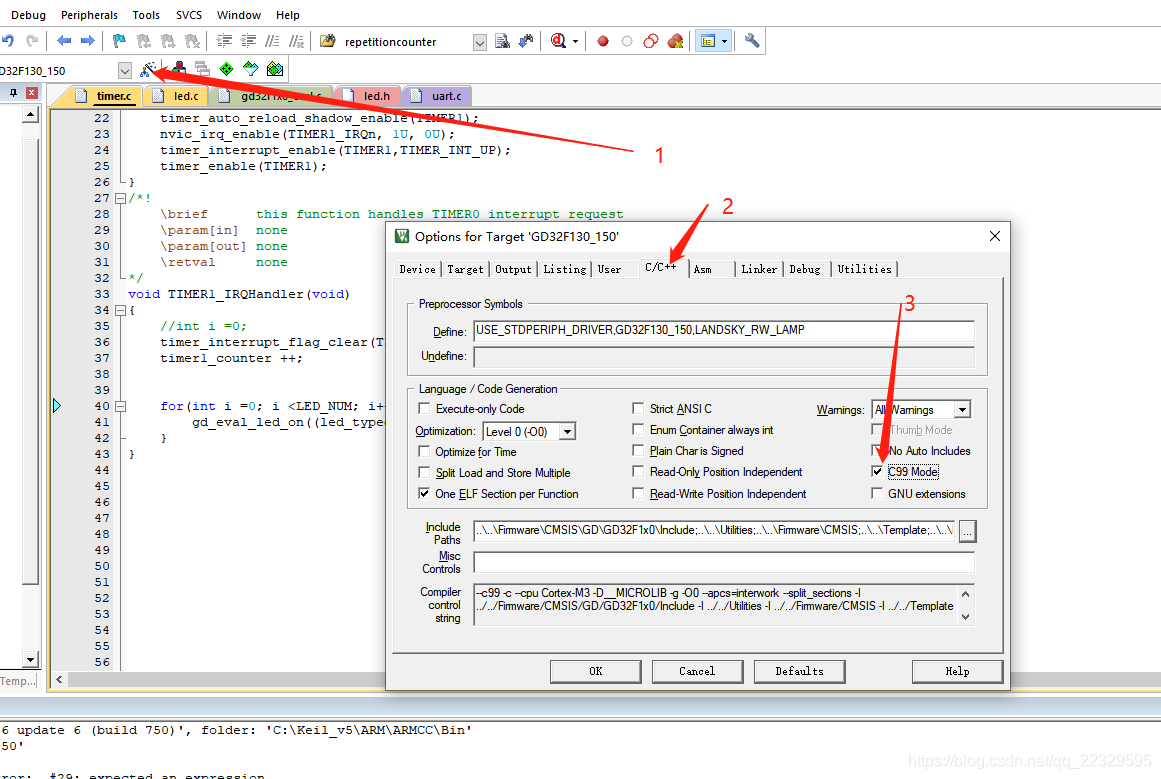Screen dimensions: 1161x779
Task: Start the debug session magnifier icon
Action: [558, 41]
